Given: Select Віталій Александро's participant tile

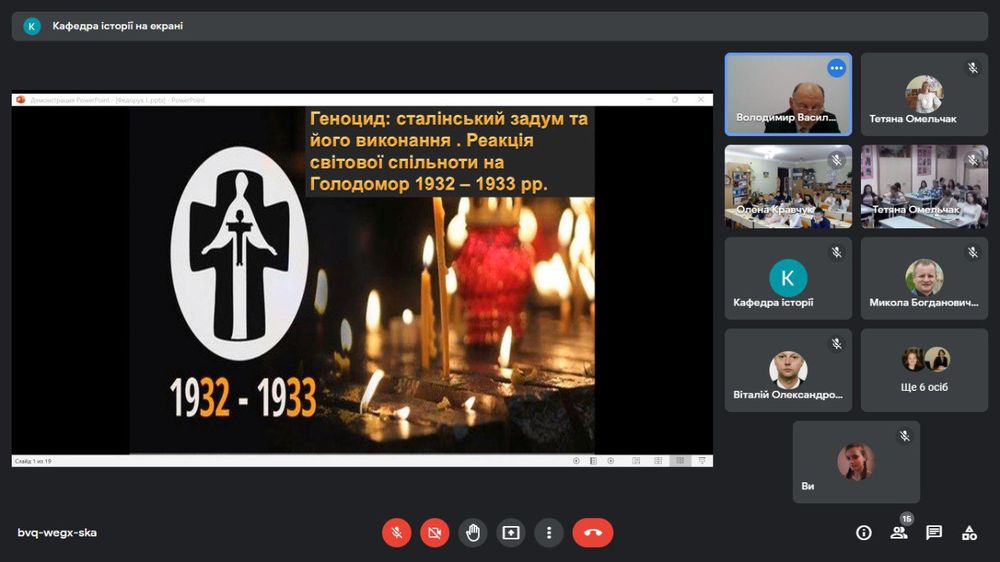Looking at the screenshot, I should (788, 370).
